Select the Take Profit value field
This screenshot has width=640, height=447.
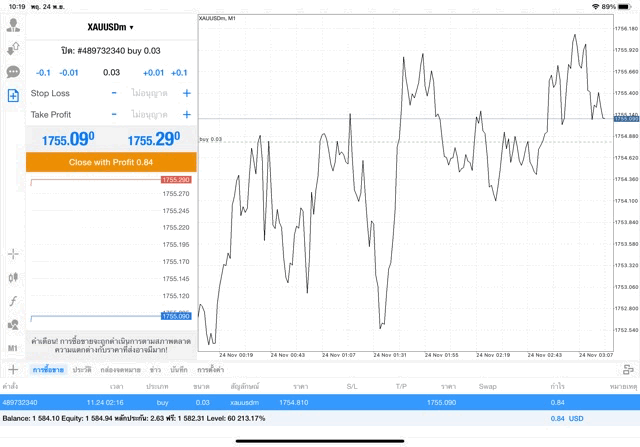point(149,114)
